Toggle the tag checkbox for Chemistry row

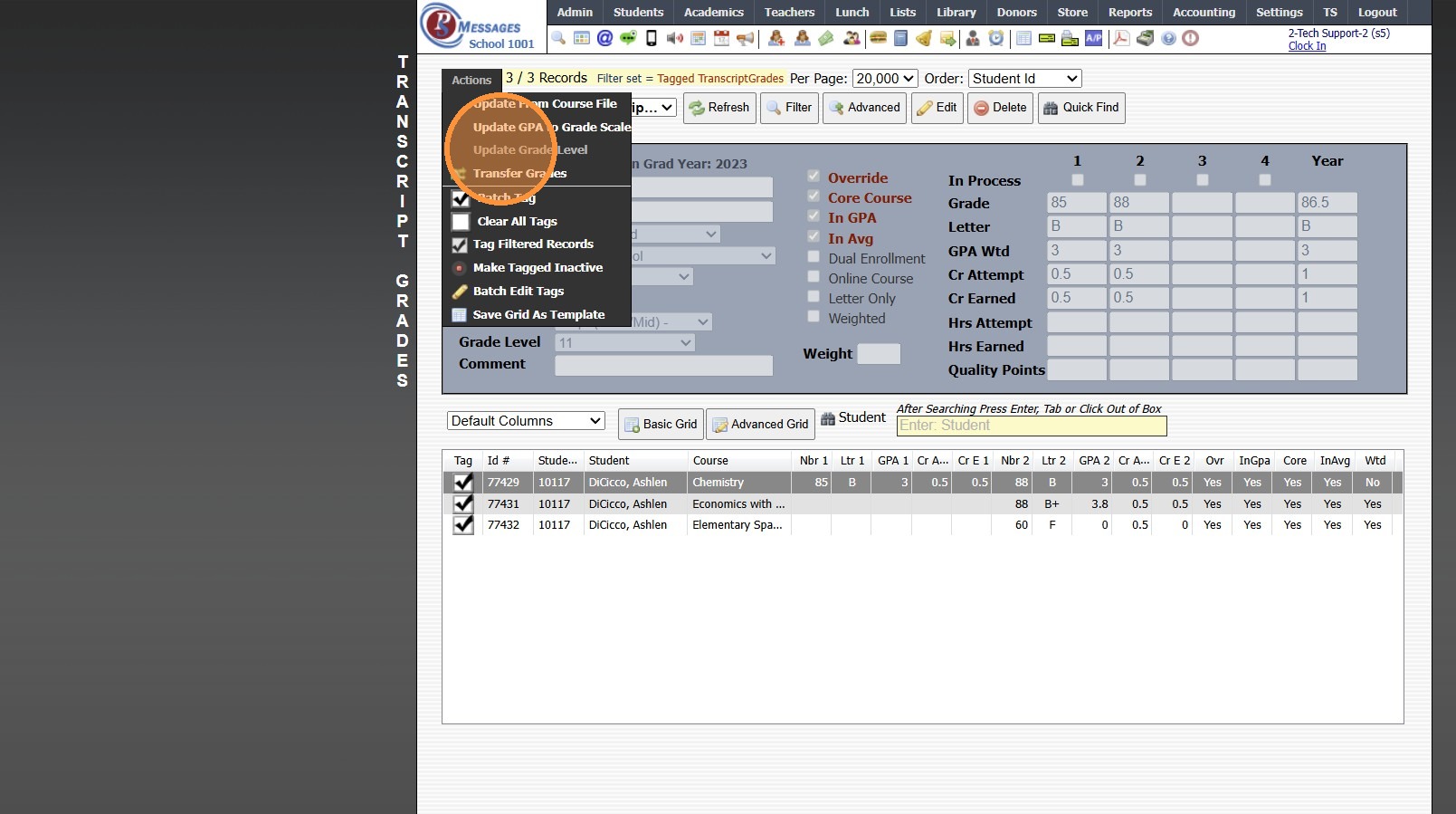(463, 483)
